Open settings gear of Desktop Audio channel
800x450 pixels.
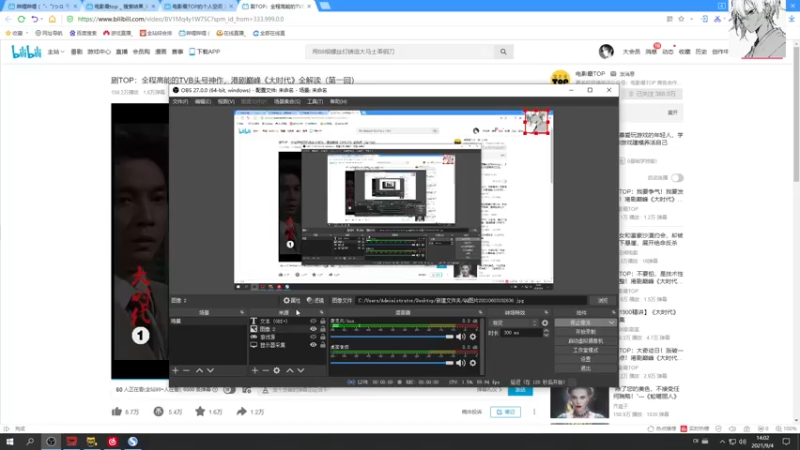(473, 363)
